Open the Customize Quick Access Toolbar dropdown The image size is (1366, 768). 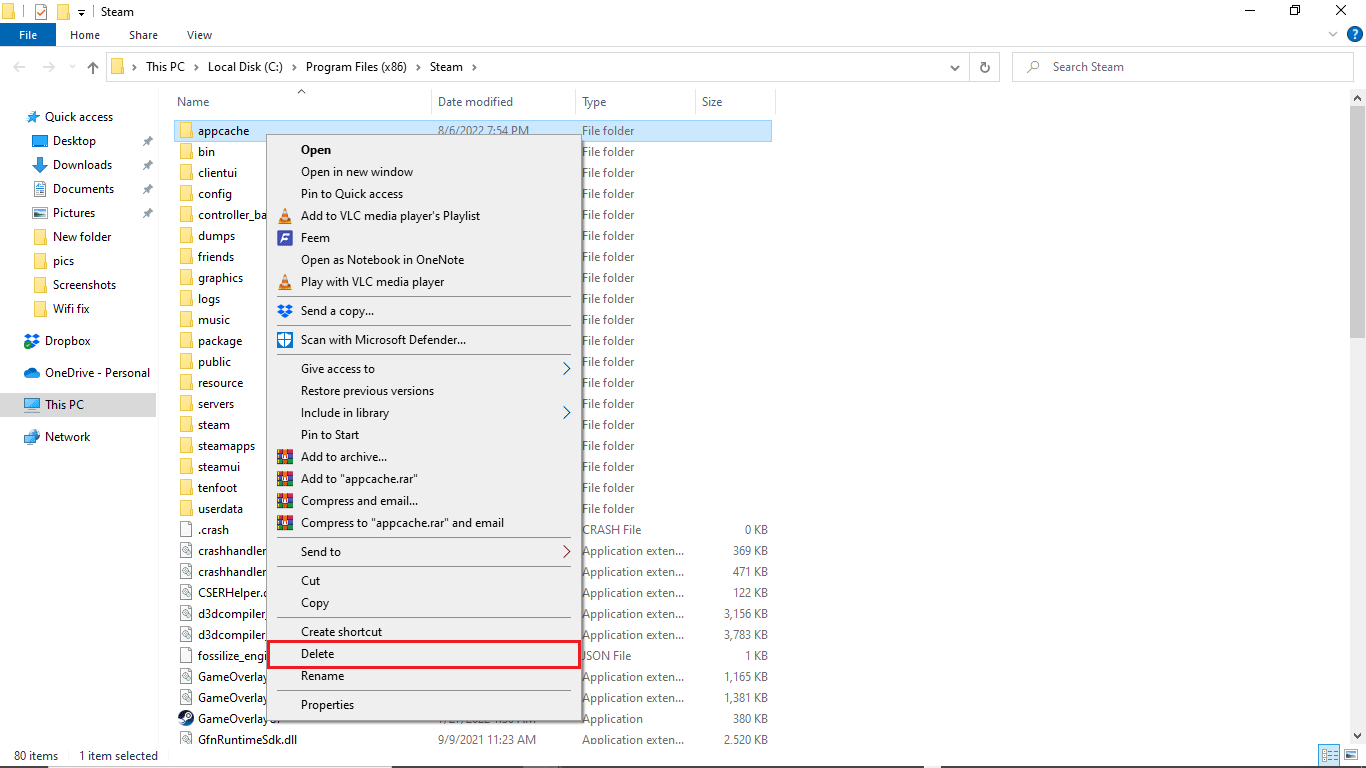(81, 13)
